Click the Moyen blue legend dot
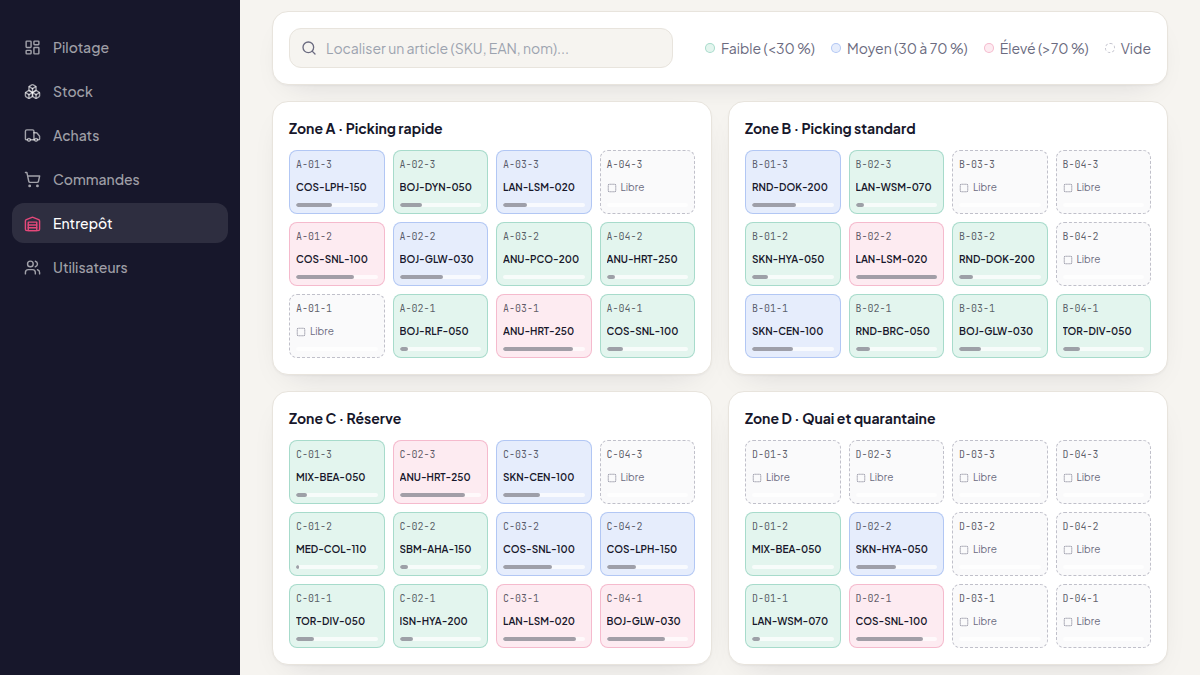 (x=836, y=48)
